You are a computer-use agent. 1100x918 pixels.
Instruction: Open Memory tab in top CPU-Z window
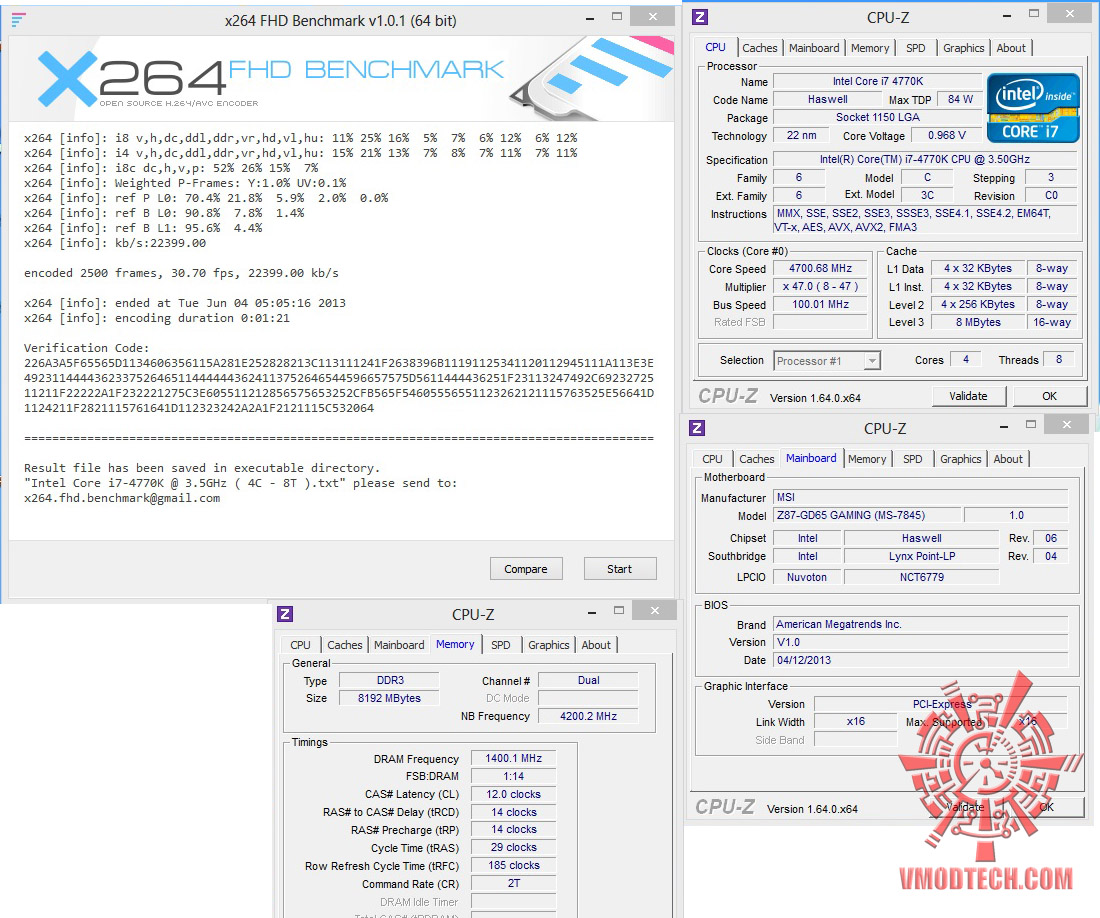tap(870, 48)
